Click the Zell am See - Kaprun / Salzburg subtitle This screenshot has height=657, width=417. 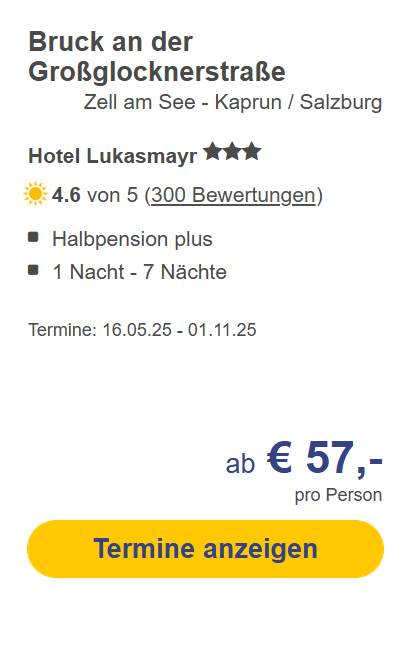click(233, 102)
